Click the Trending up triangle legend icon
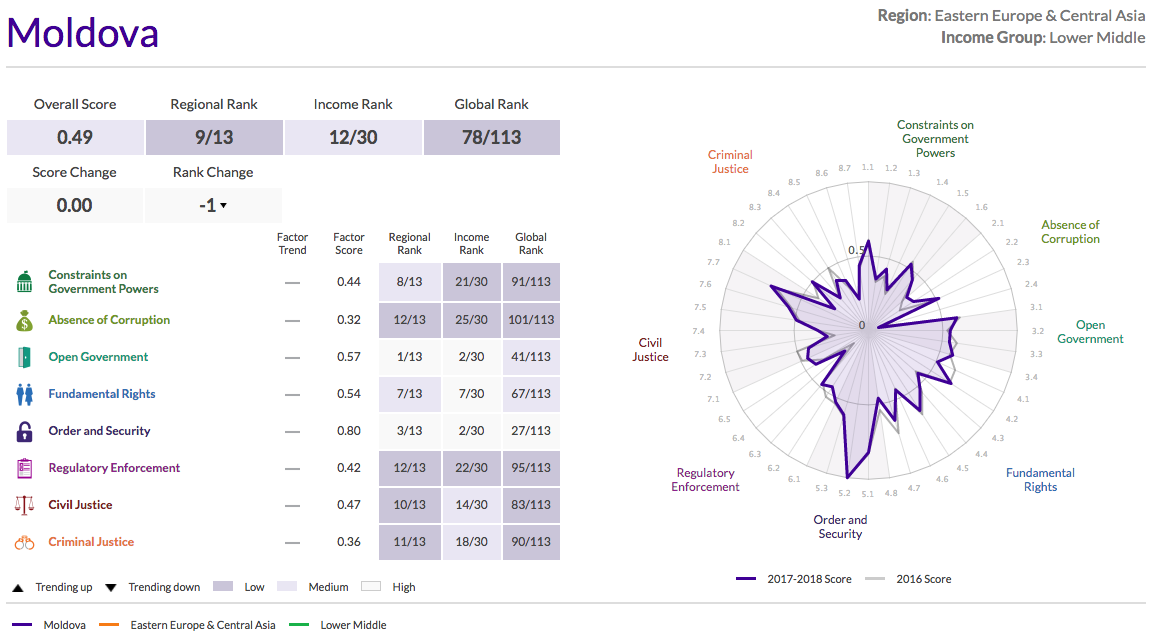Viewport: 1152px width, 639px height. [18, 588]
